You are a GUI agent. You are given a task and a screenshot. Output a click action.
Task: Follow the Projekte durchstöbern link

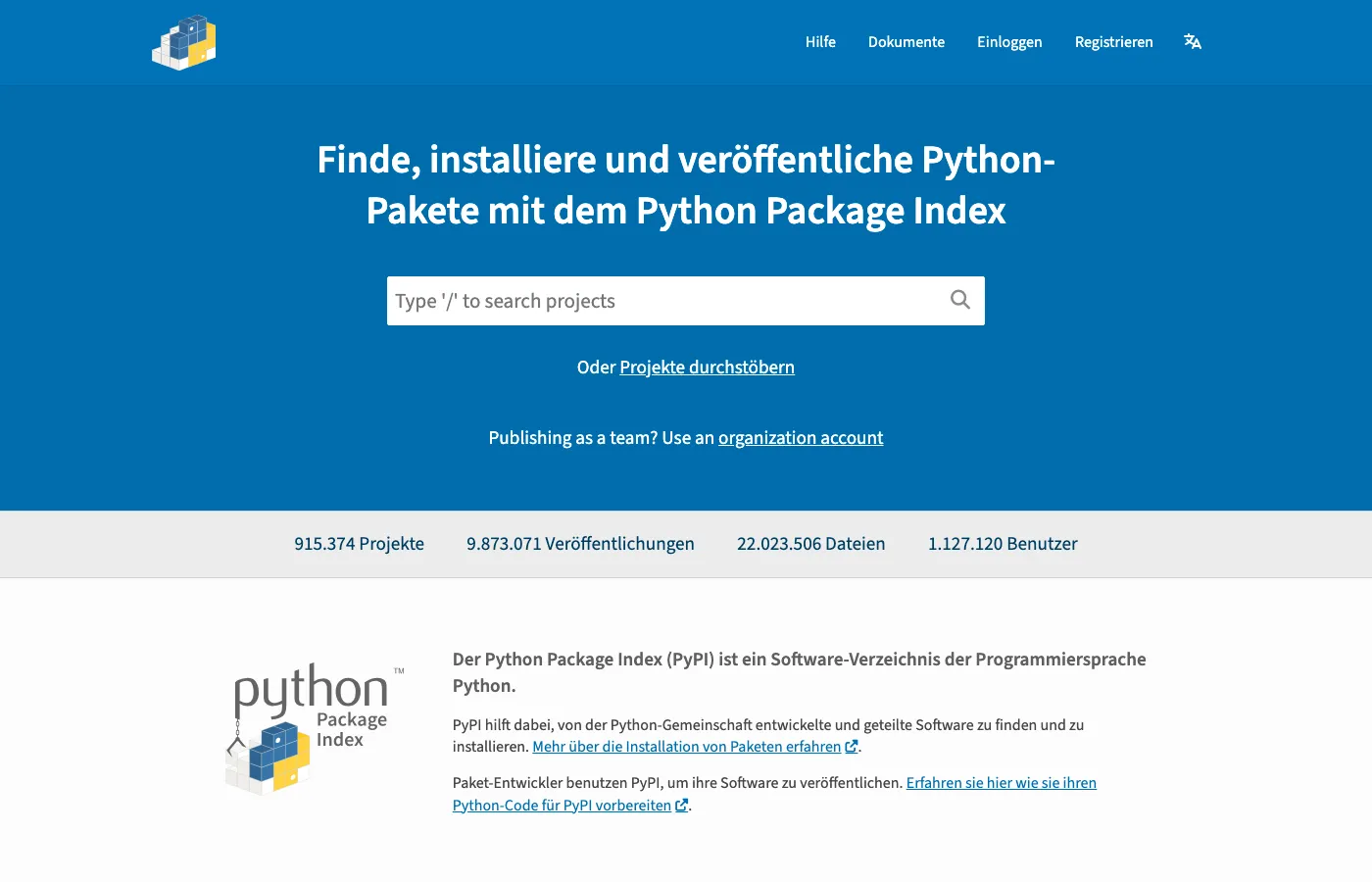coord(707,367)
